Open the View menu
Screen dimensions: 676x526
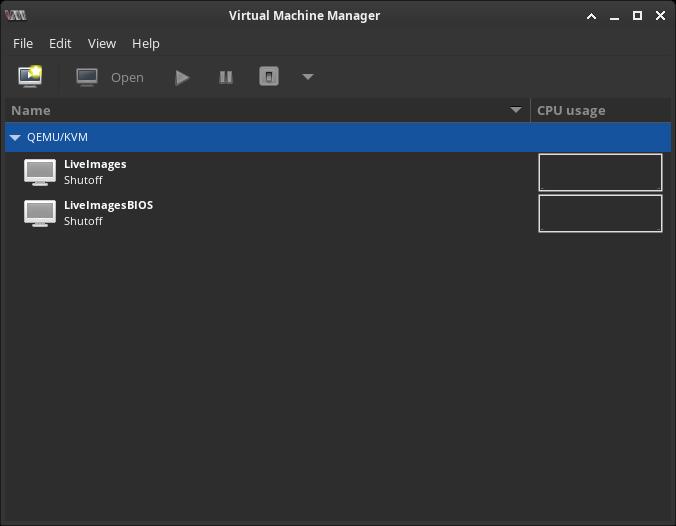(102, 44)
